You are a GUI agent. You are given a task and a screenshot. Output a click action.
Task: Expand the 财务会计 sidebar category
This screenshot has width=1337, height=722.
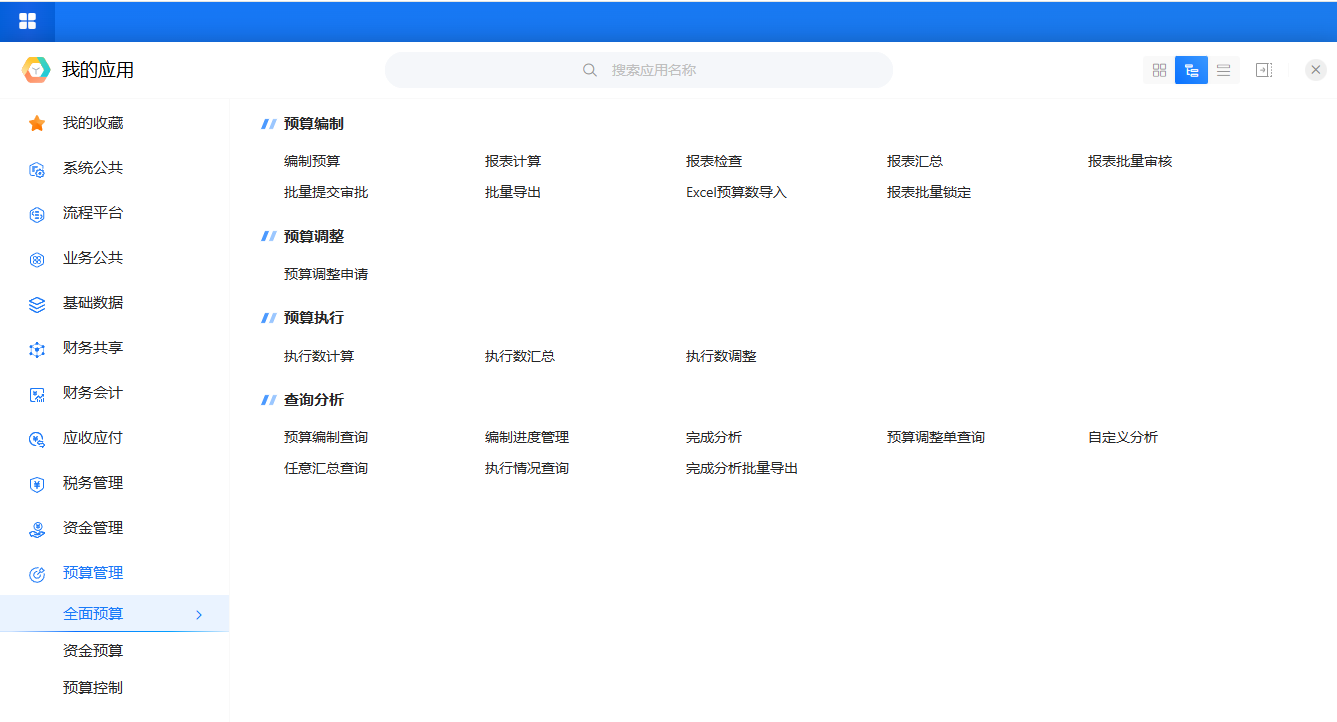pyautogui.click(x=93, y=393)
